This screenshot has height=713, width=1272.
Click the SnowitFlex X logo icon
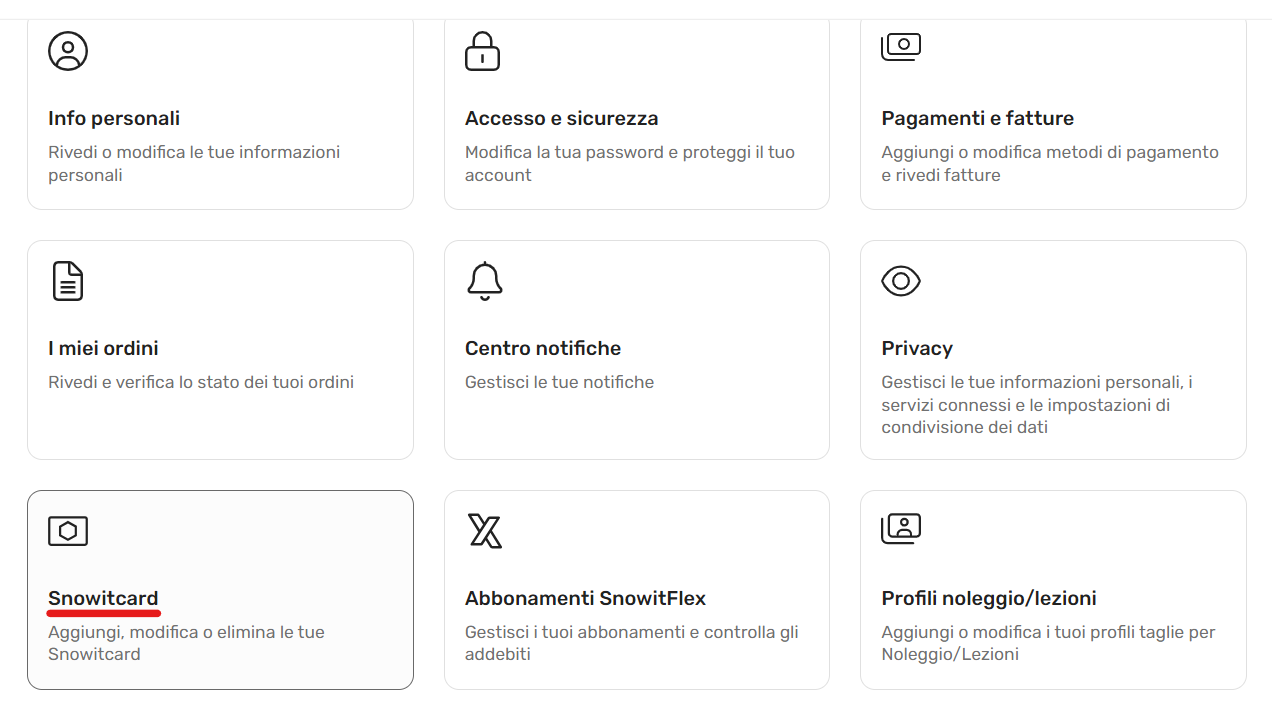click(485, 531)
